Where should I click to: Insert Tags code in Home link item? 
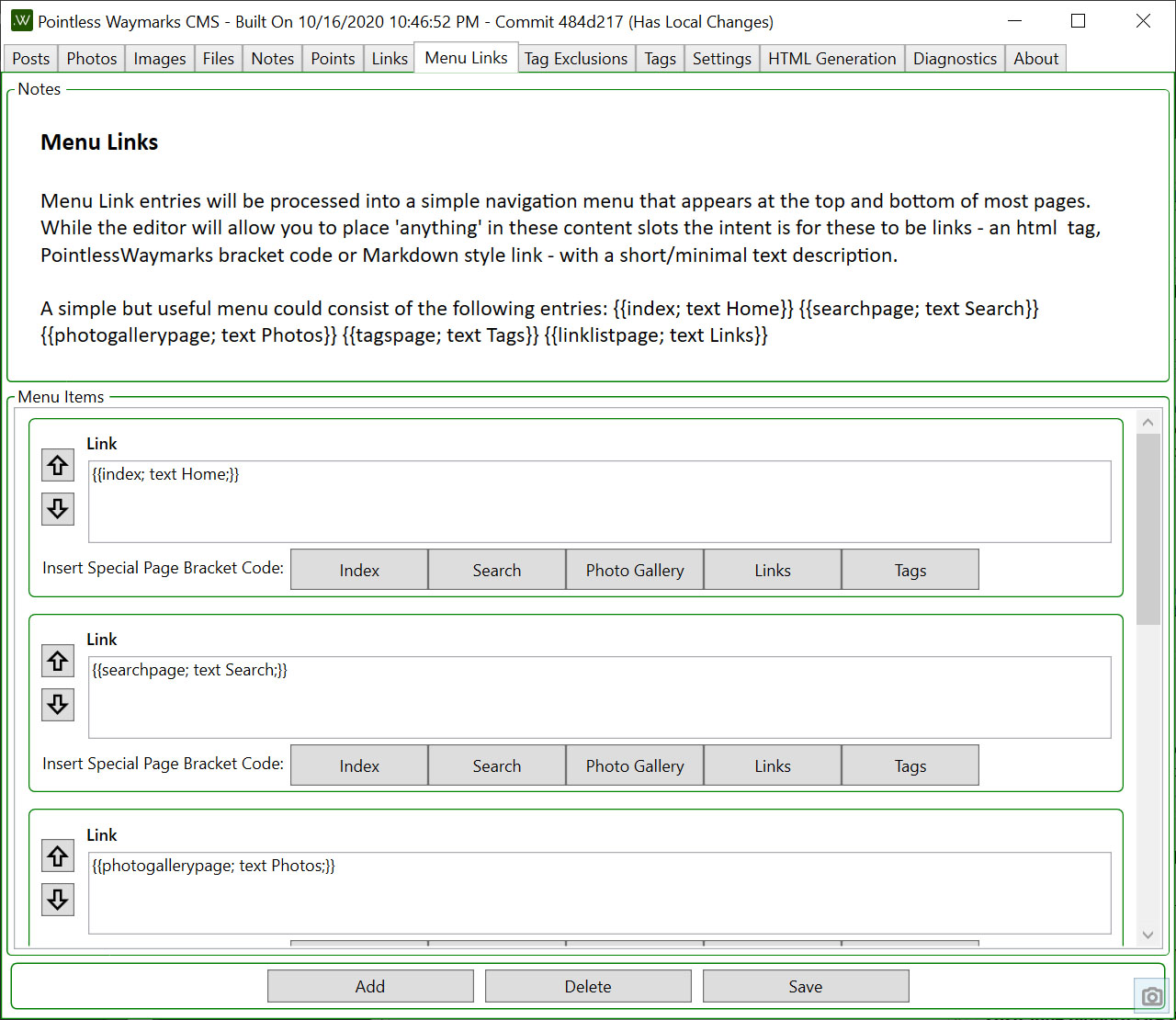pyautogui.click(x=910, y=570)
